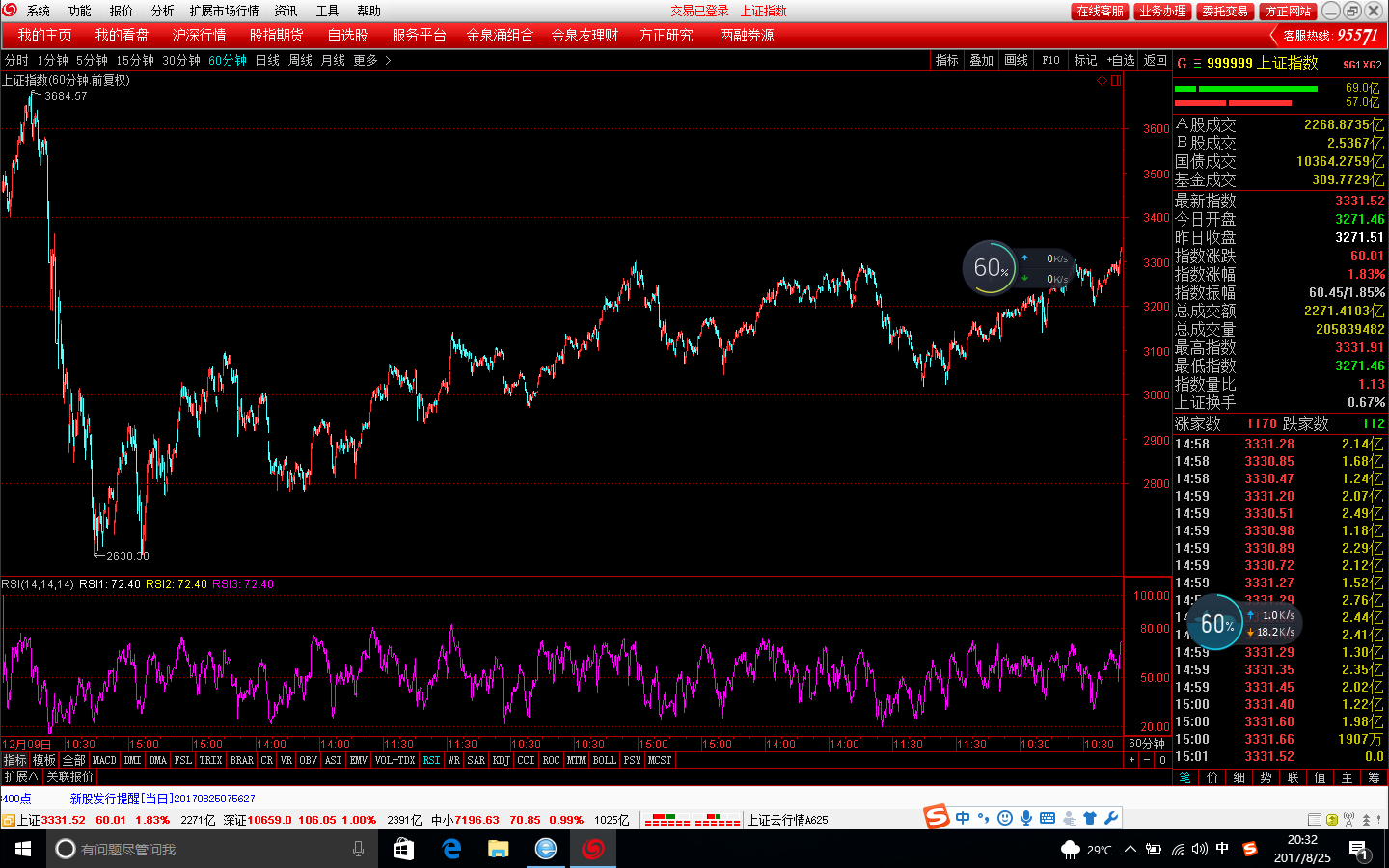Click the yellow icon left of 上证 in status bar
Screen dimensions: 1389x868
(x=8, y=820)
